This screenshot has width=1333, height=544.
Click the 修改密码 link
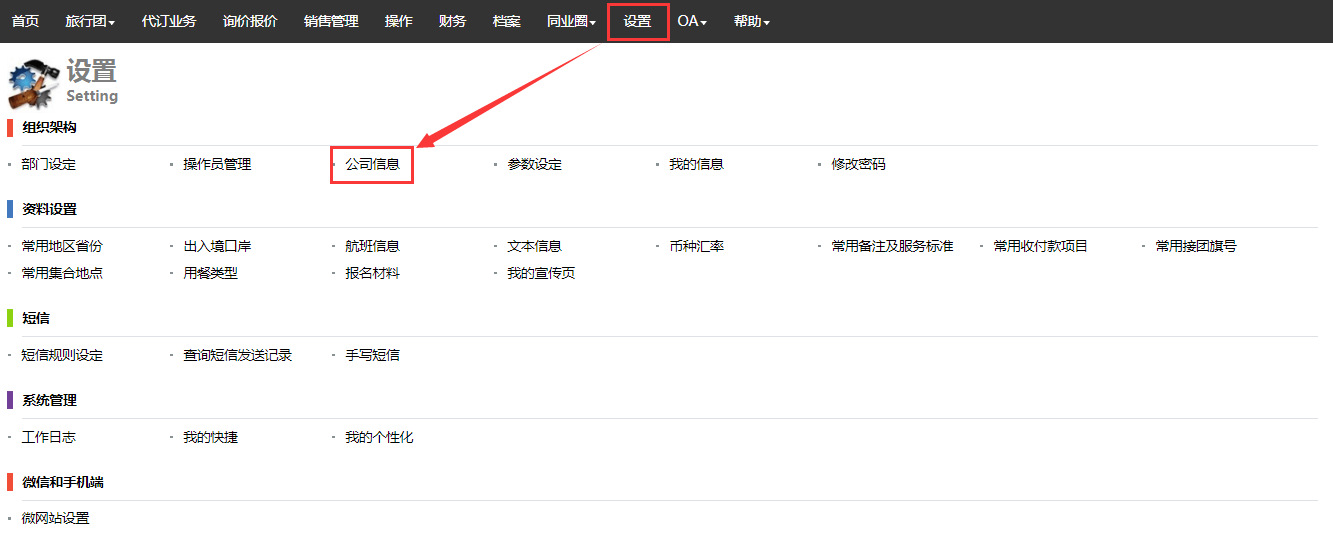point(858,164)
